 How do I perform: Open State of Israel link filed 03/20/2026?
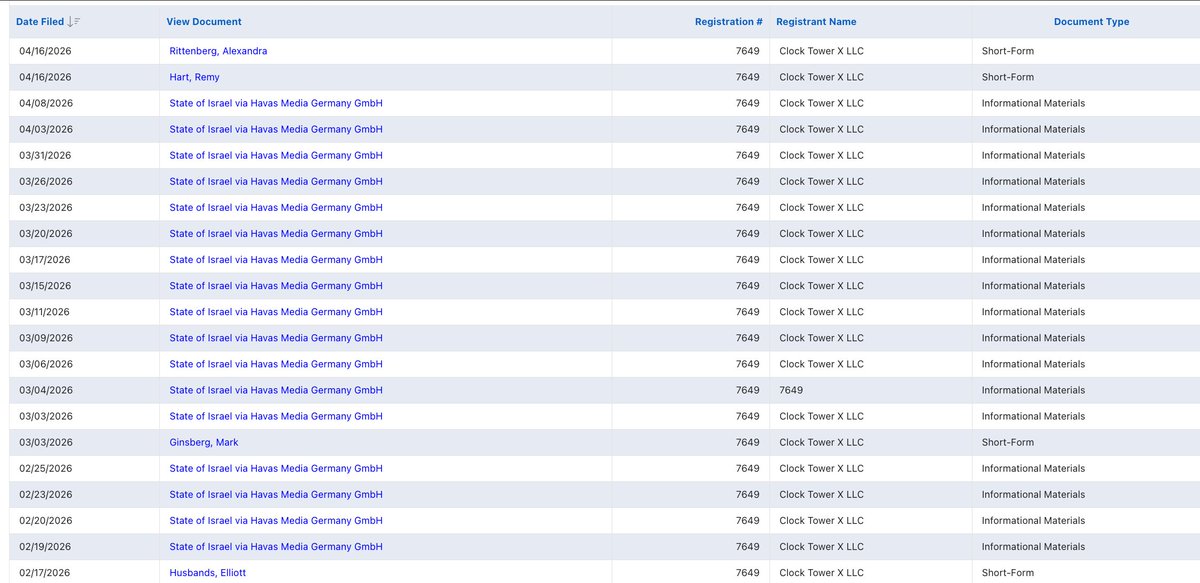coord(276,233)
